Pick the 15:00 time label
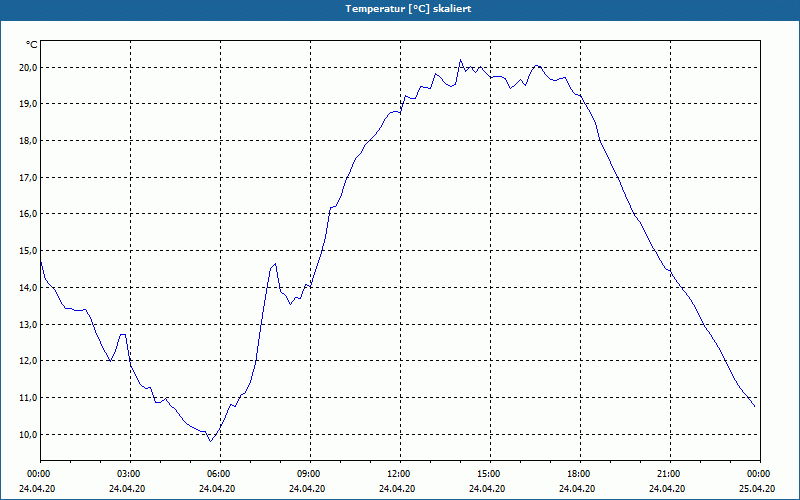Image resolution: width=800 pixels, height=500 pixels. 490,474
